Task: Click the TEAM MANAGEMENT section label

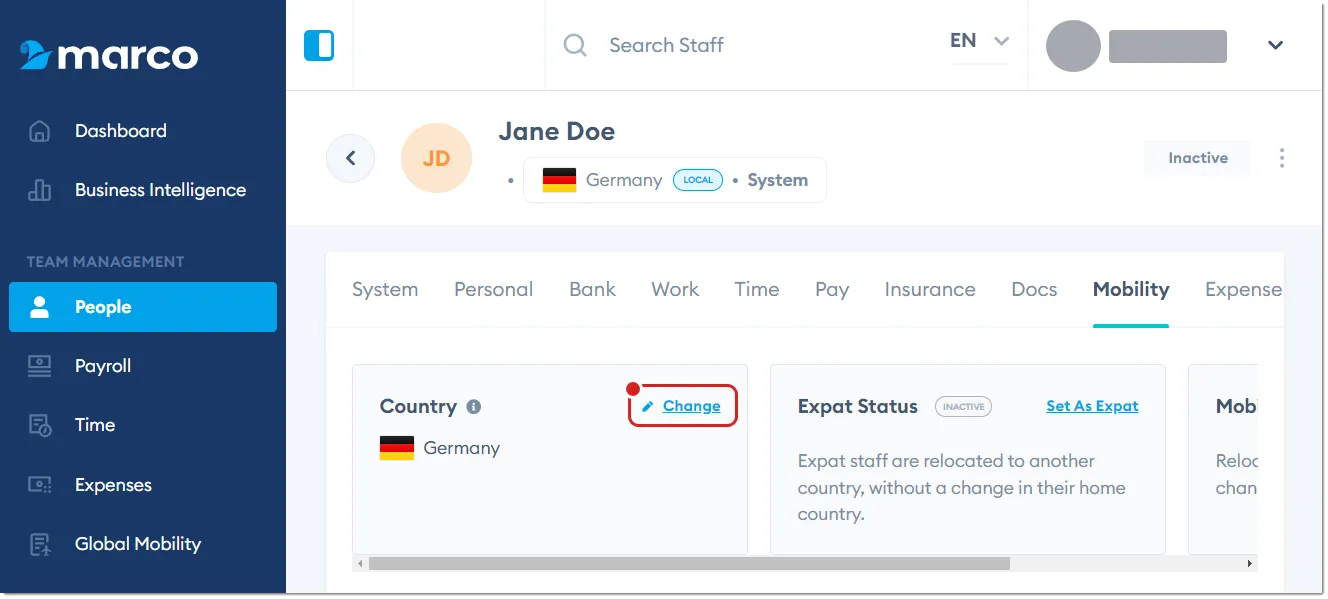Action: (105, 262)
